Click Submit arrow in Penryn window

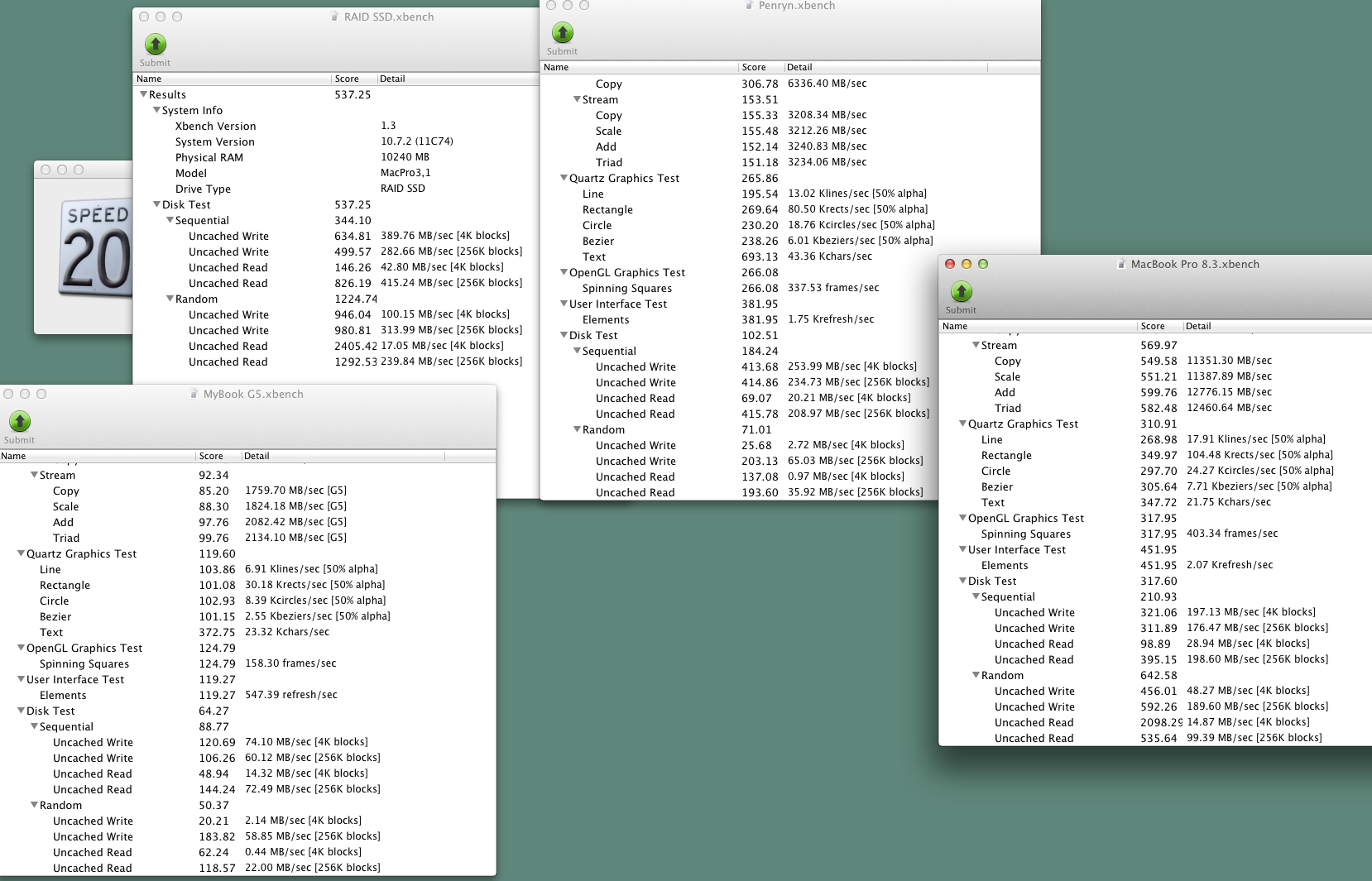[x=563, y=33]
